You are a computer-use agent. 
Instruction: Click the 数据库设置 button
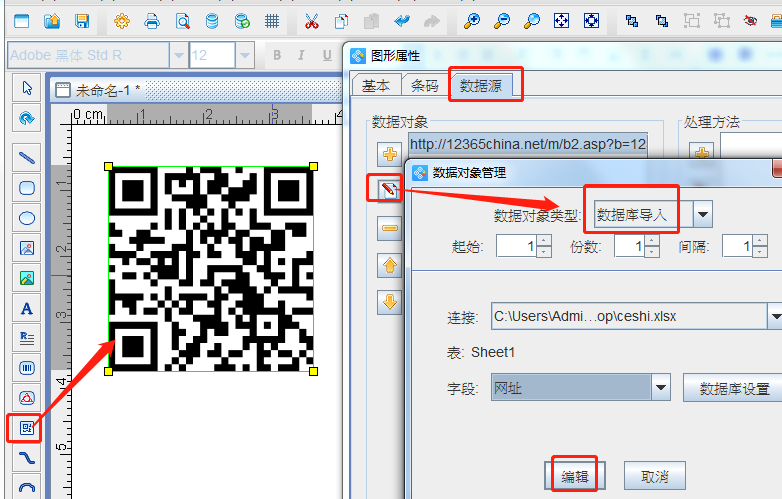click(733, 388)
